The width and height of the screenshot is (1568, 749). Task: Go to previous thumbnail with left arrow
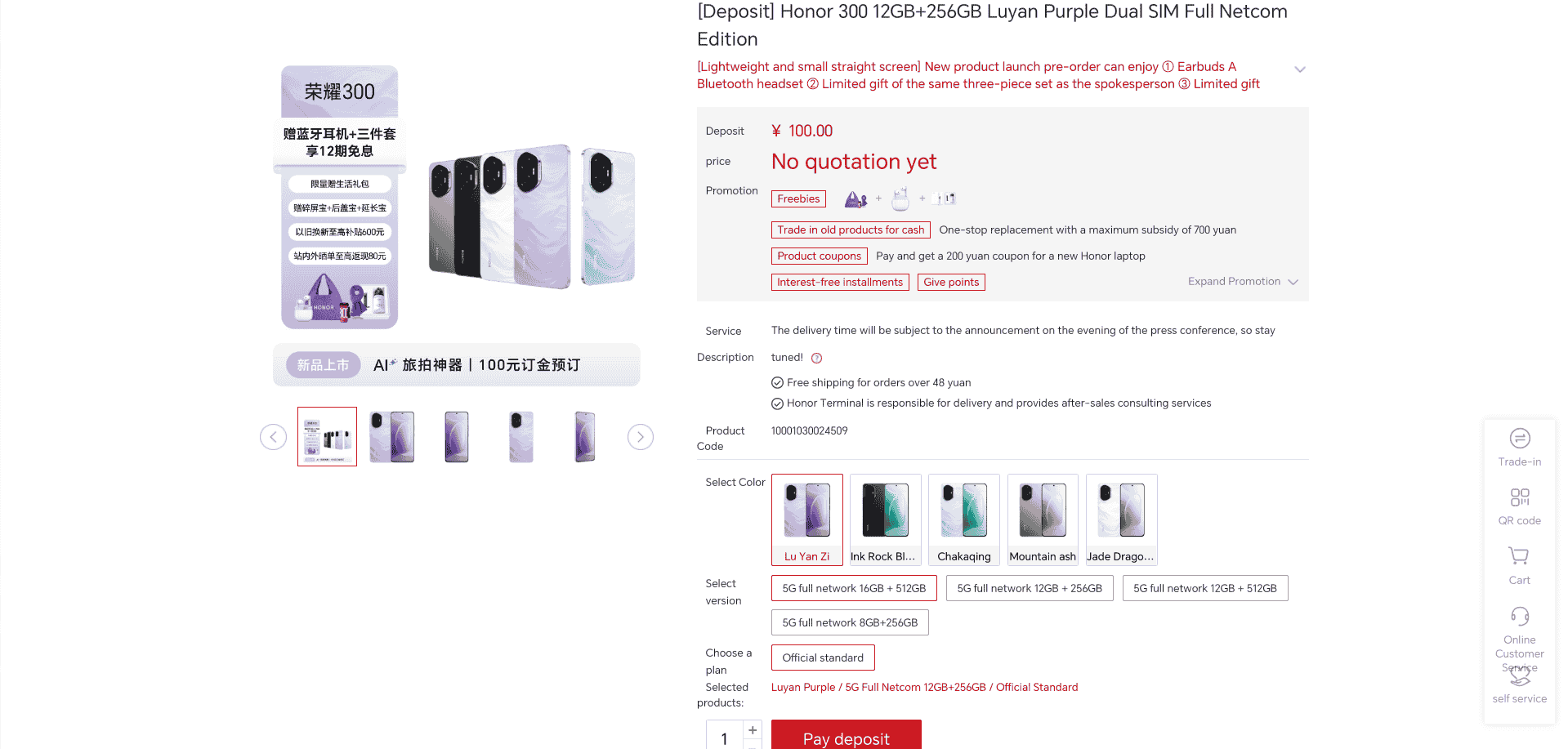click(x=274, y=437)
